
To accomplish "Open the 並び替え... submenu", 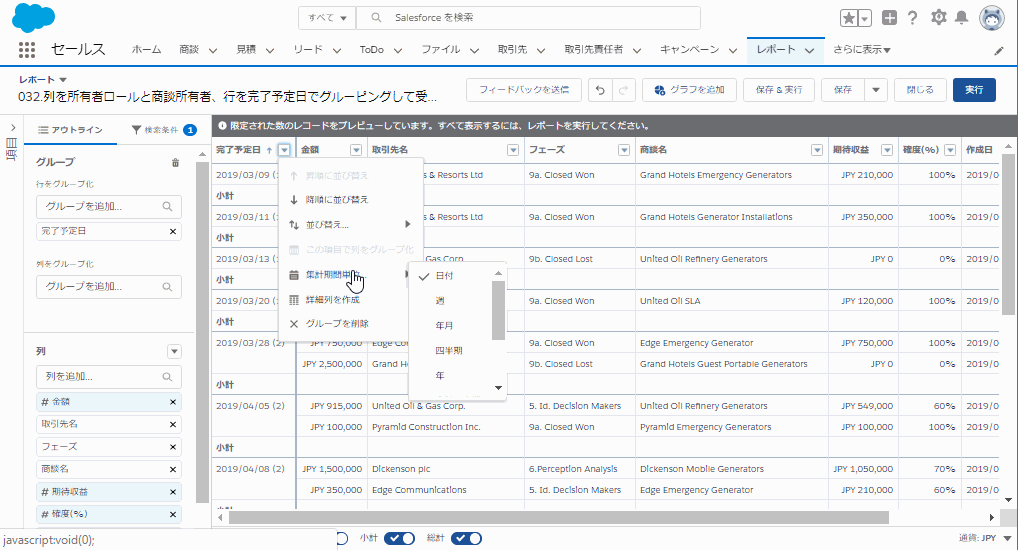I will (x=351, y=225).
